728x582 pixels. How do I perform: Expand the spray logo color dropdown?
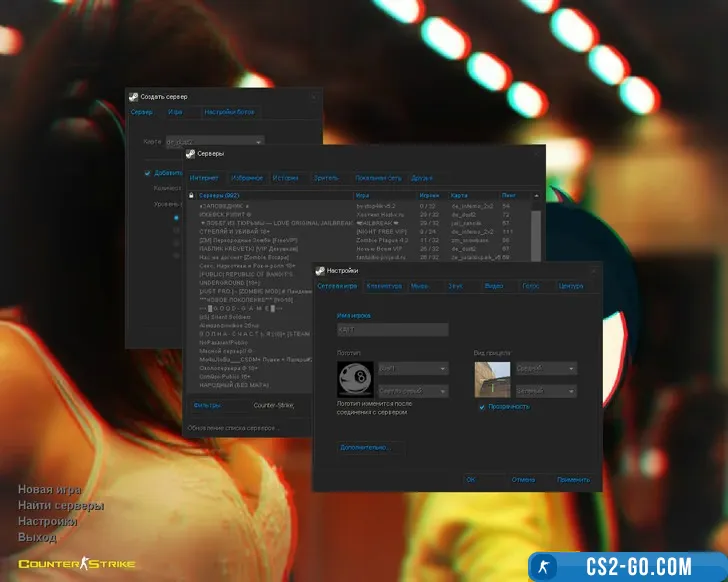412,391
